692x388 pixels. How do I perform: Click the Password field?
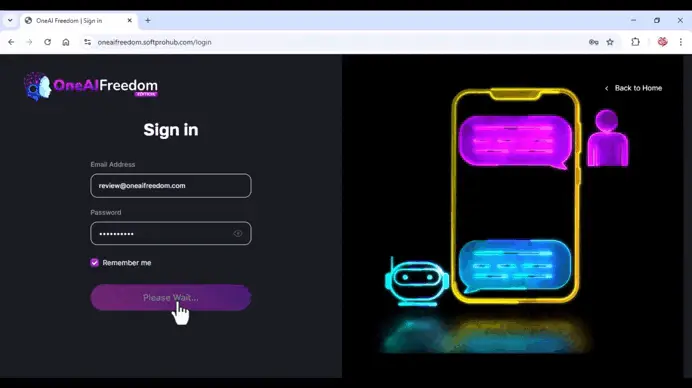(x=171, y=233)
